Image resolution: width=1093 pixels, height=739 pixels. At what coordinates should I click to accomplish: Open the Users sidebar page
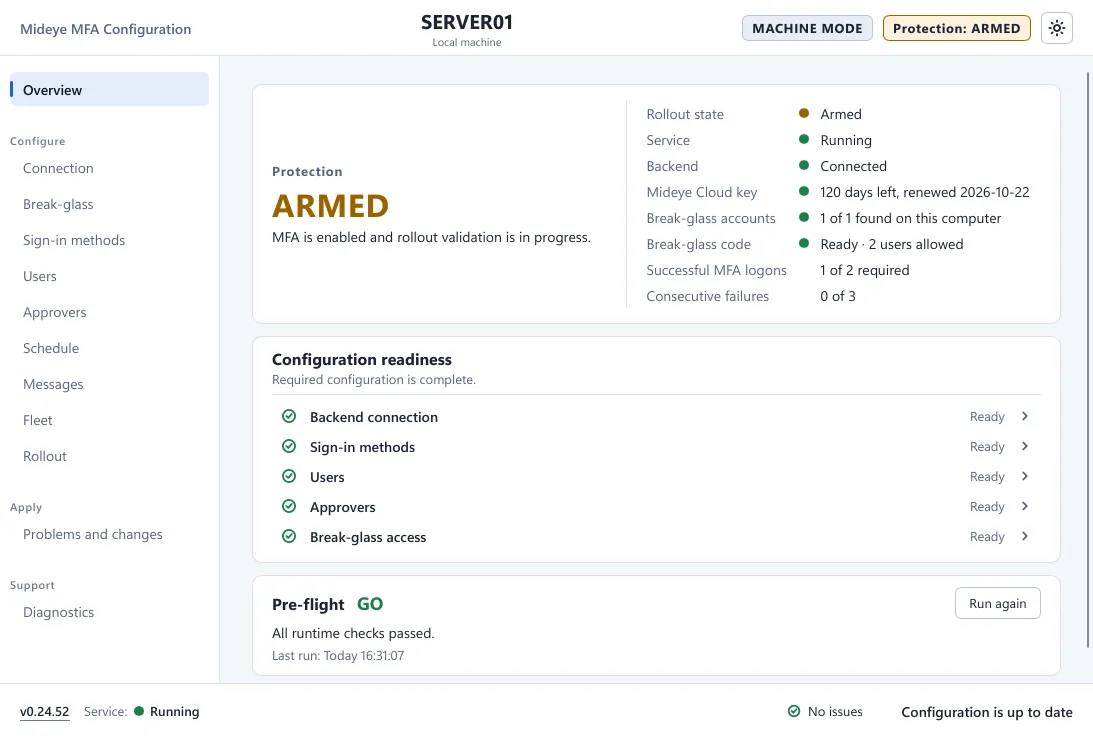point(40,276)
